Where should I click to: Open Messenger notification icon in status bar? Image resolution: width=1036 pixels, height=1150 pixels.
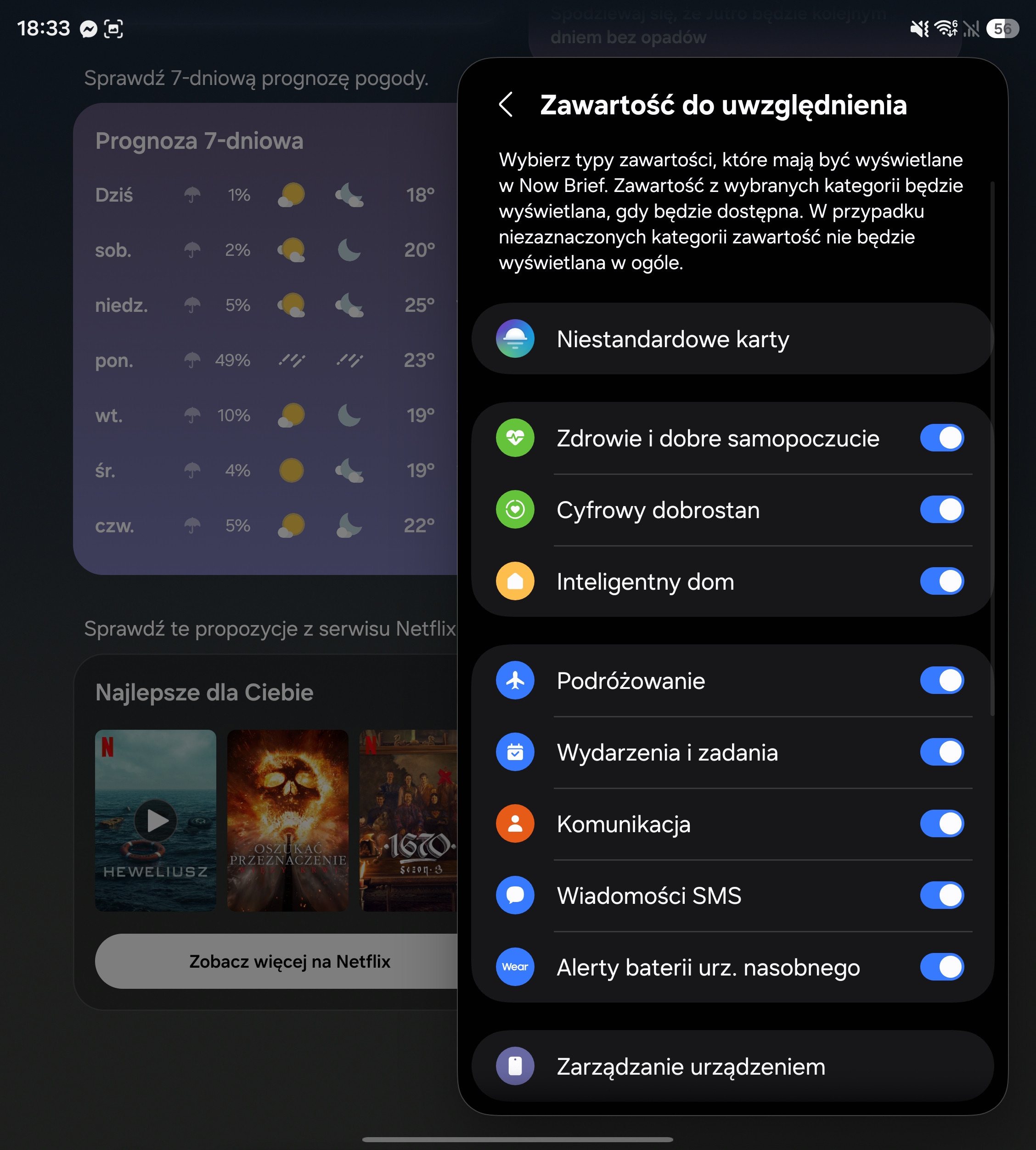[88, 28]
